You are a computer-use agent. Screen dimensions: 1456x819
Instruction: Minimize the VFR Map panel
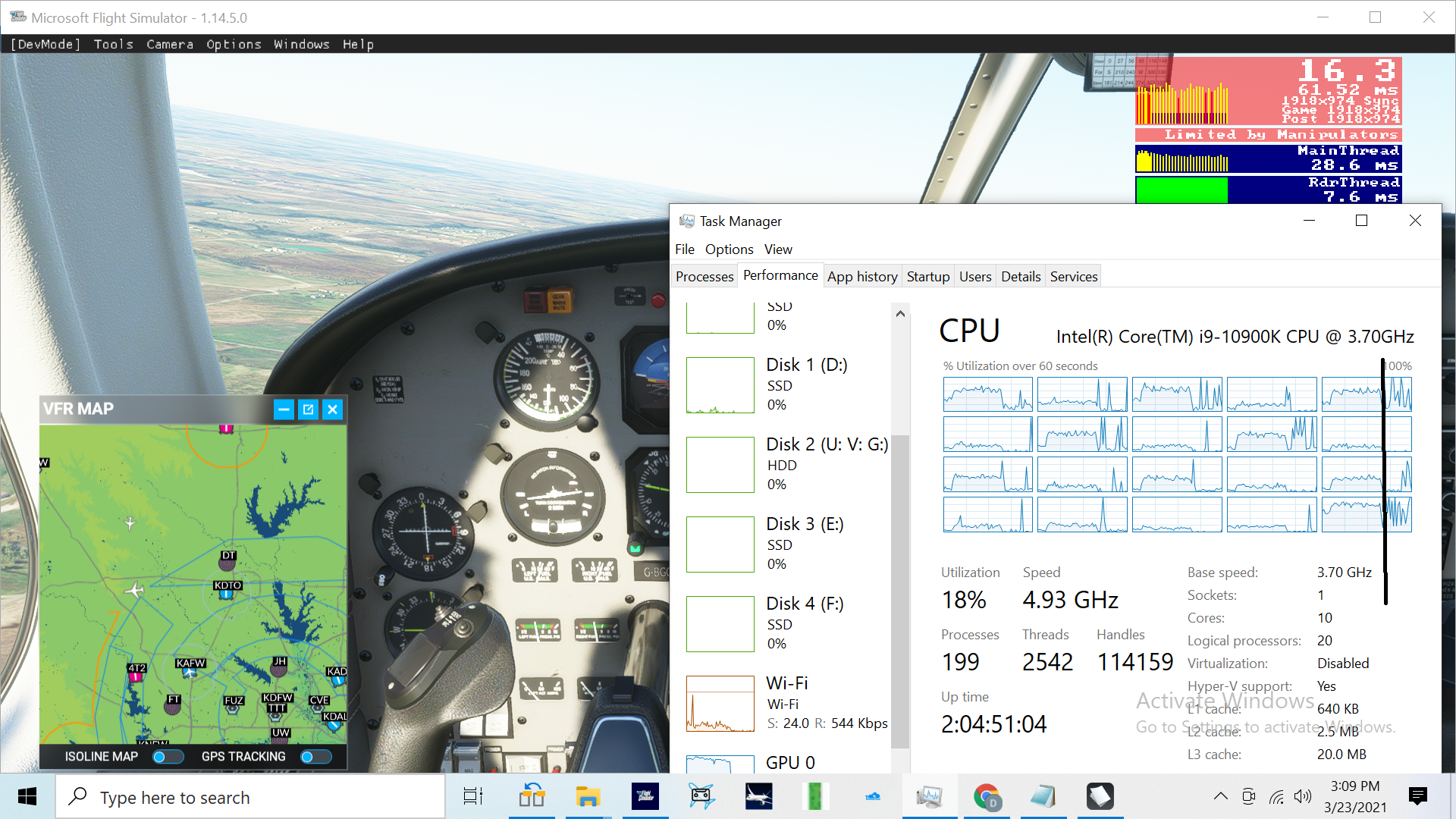point(284,409)
